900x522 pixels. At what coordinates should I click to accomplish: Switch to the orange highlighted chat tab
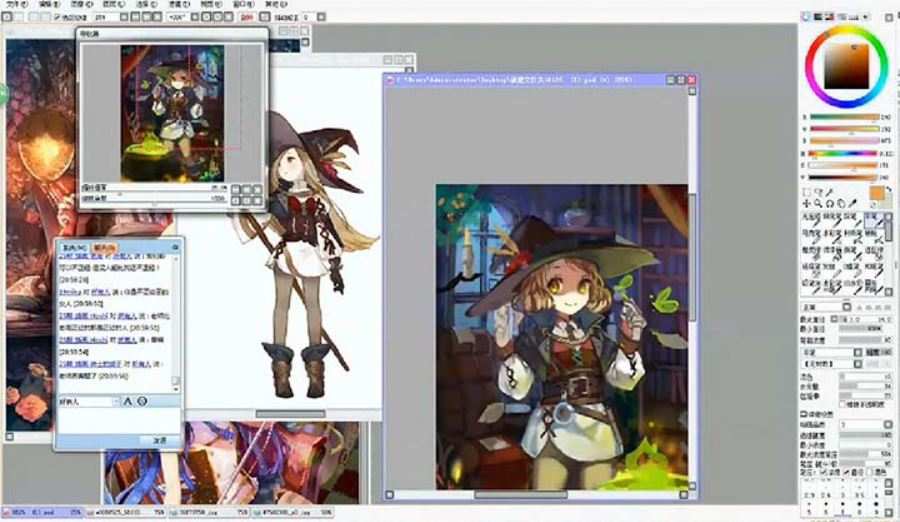click(105, 246)
